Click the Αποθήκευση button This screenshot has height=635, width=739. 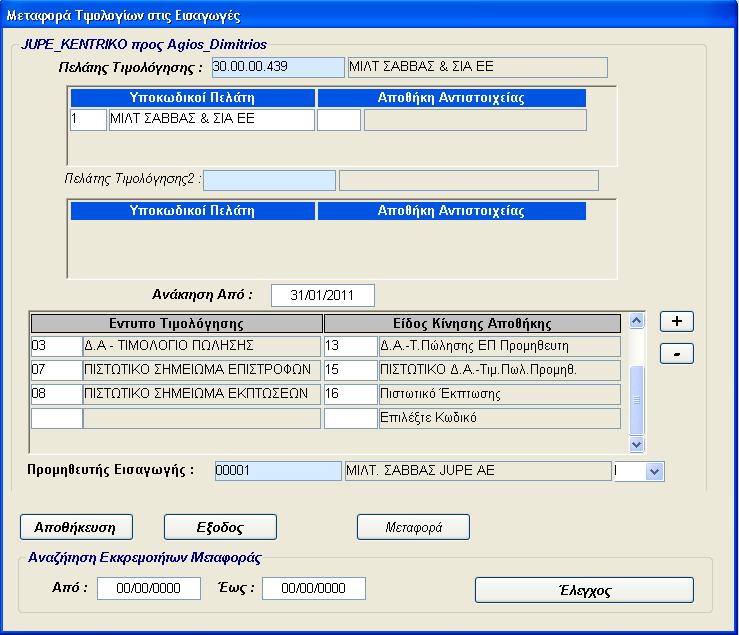76,527
